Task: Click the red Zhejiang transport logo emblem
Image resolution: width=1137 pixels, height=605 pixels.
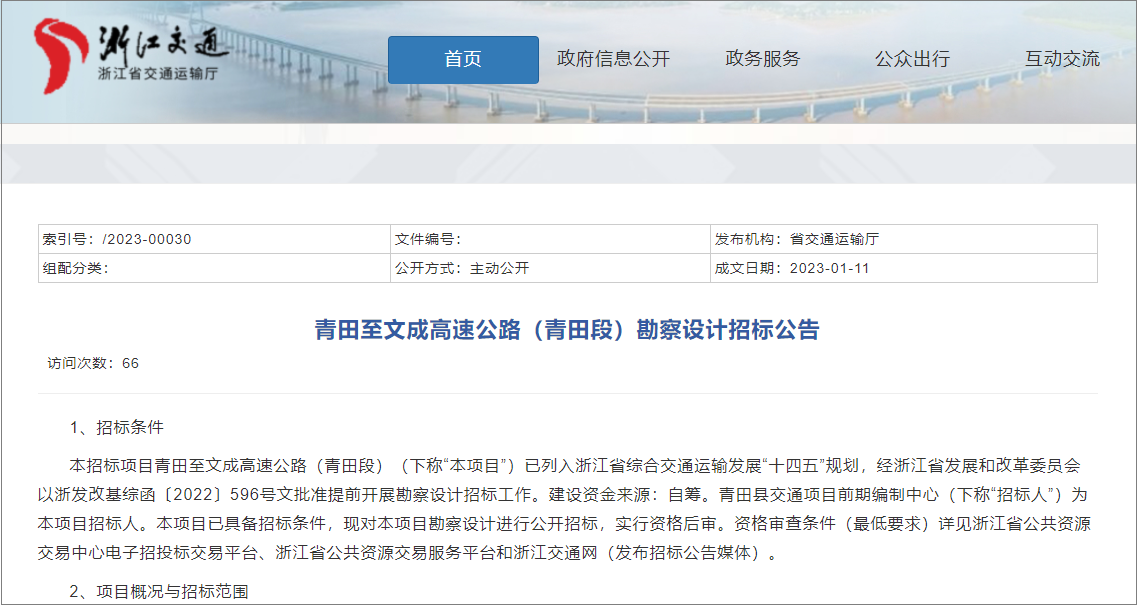Action: [62, 55]
